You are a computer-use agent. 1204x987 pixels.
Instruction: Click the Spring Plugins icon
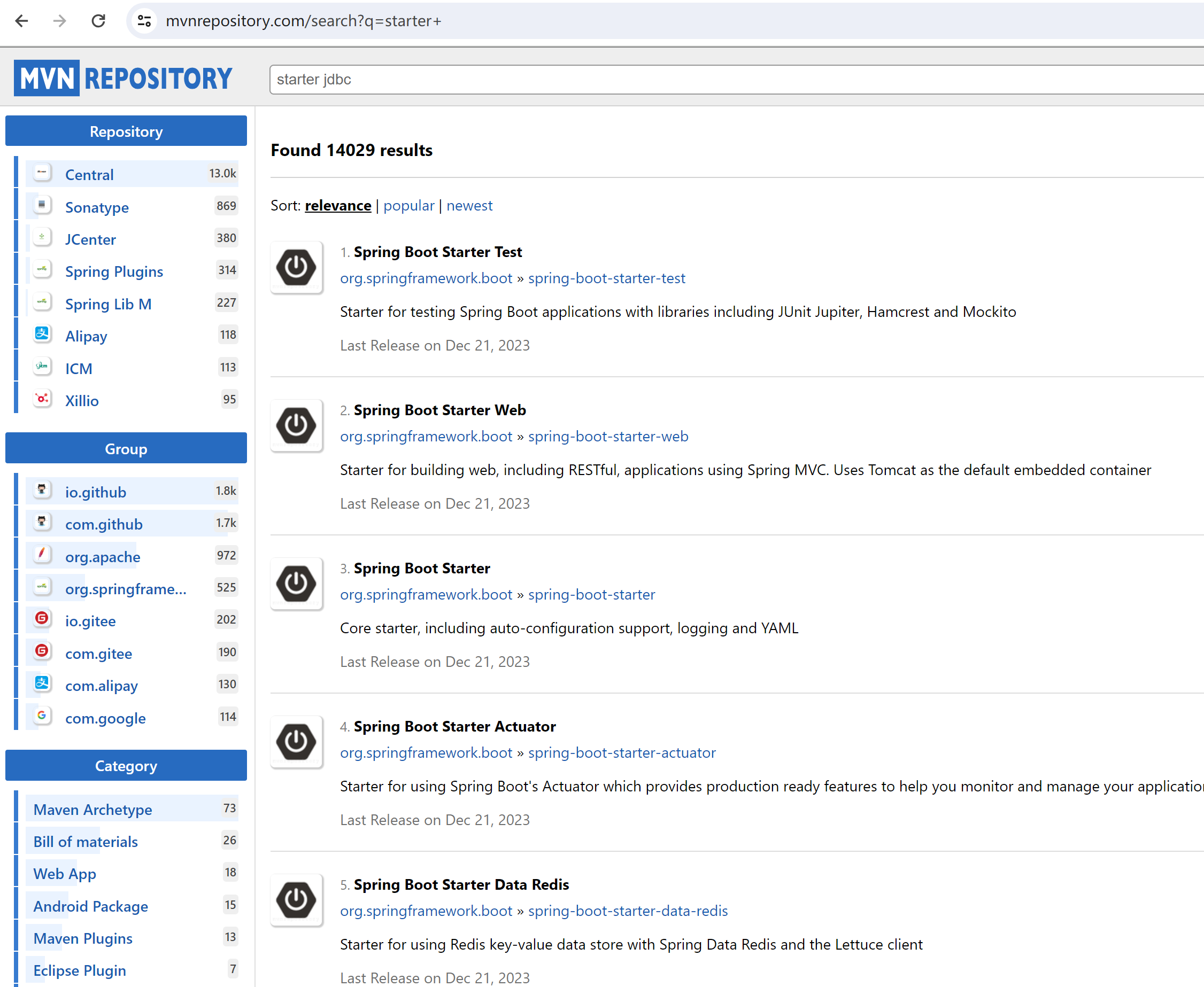42,269
